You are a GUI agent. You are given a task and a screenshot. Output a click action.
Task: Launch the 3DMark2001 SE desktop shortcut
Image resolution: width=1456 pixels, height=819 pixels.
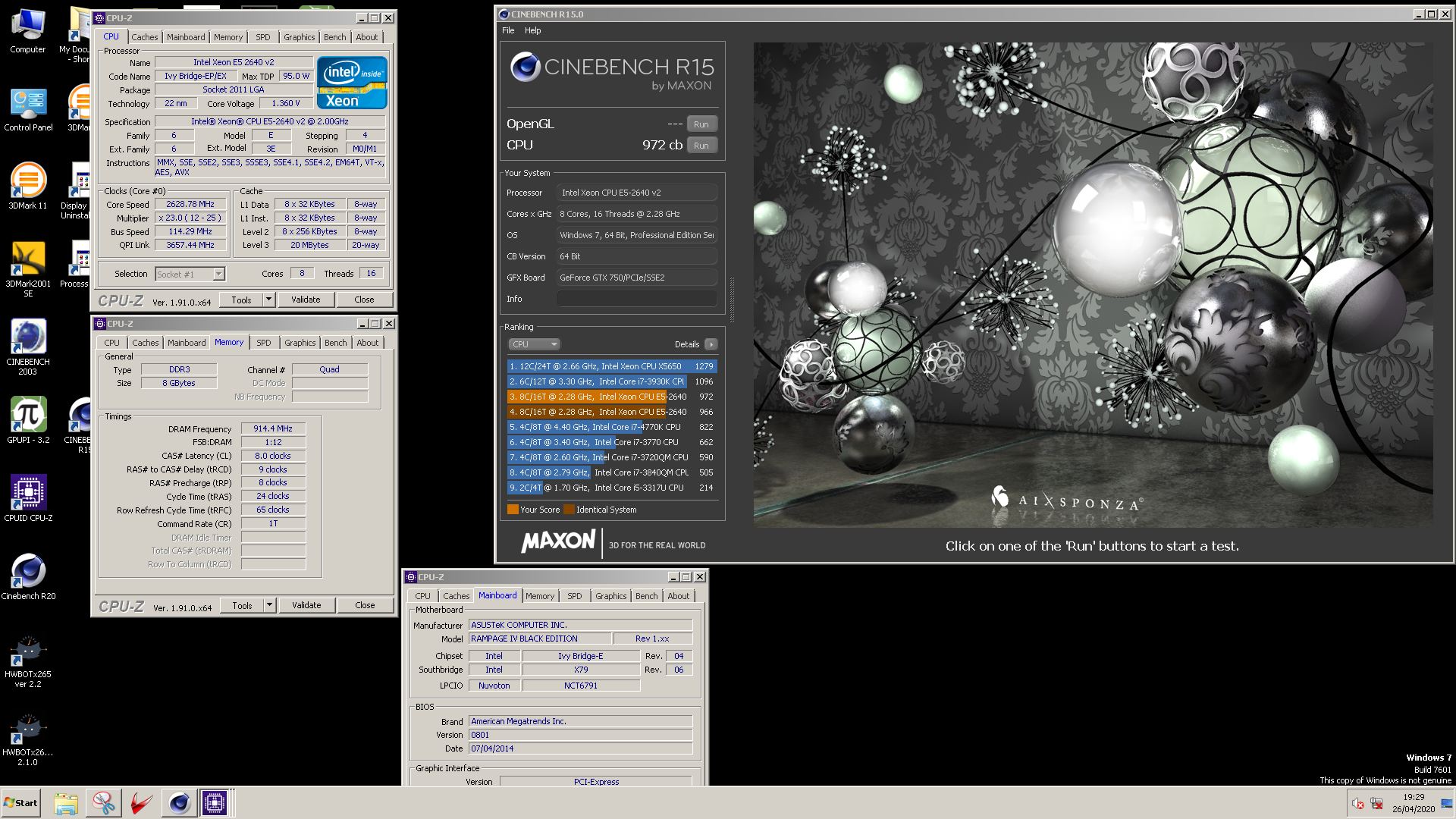pyautogui.click(x=28, y=270)
